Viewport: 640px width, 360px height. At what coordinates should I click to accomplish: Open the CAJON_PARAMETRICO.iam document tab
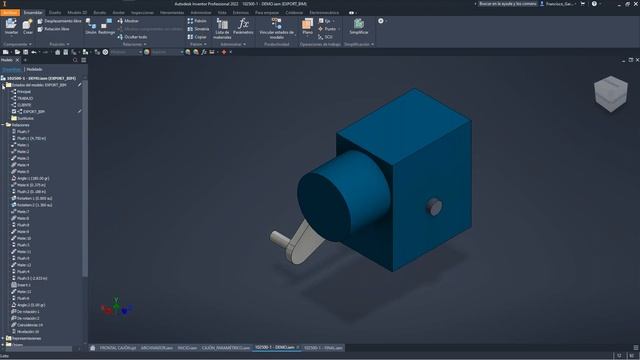[226, 348]
